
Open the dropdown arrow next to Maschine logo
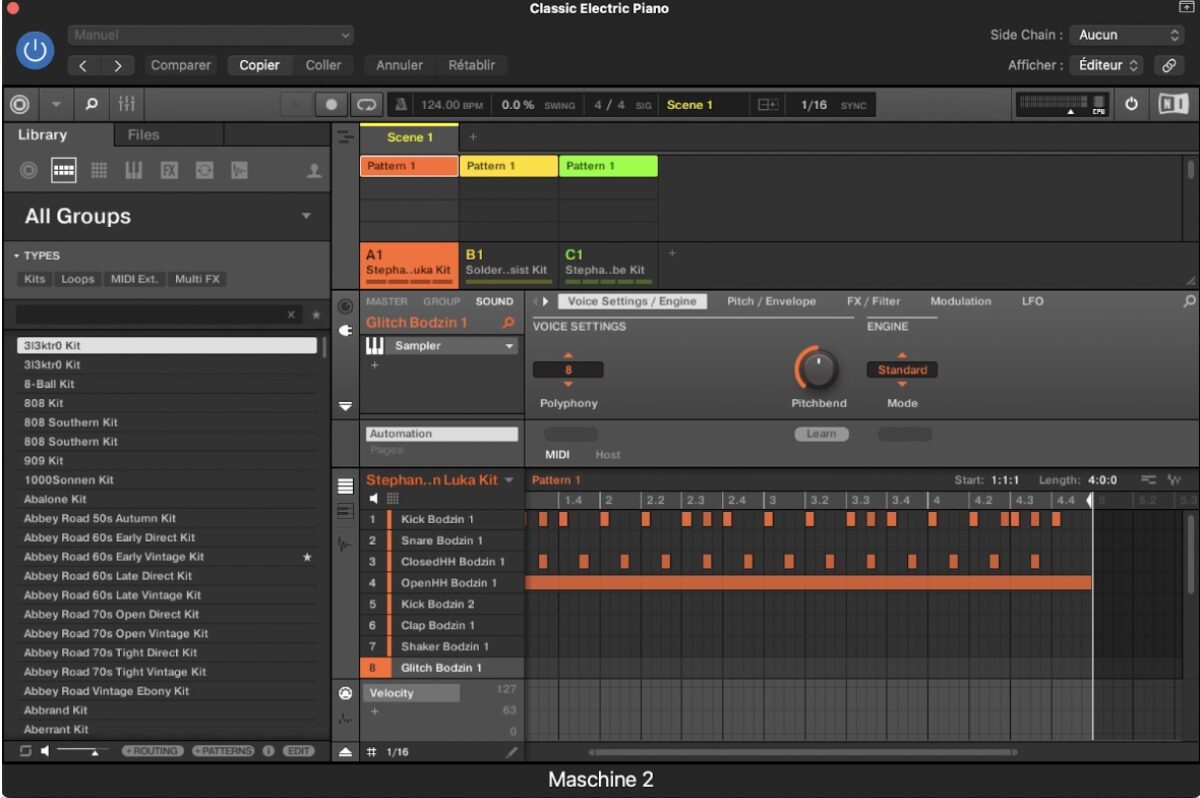coord(56,104)
